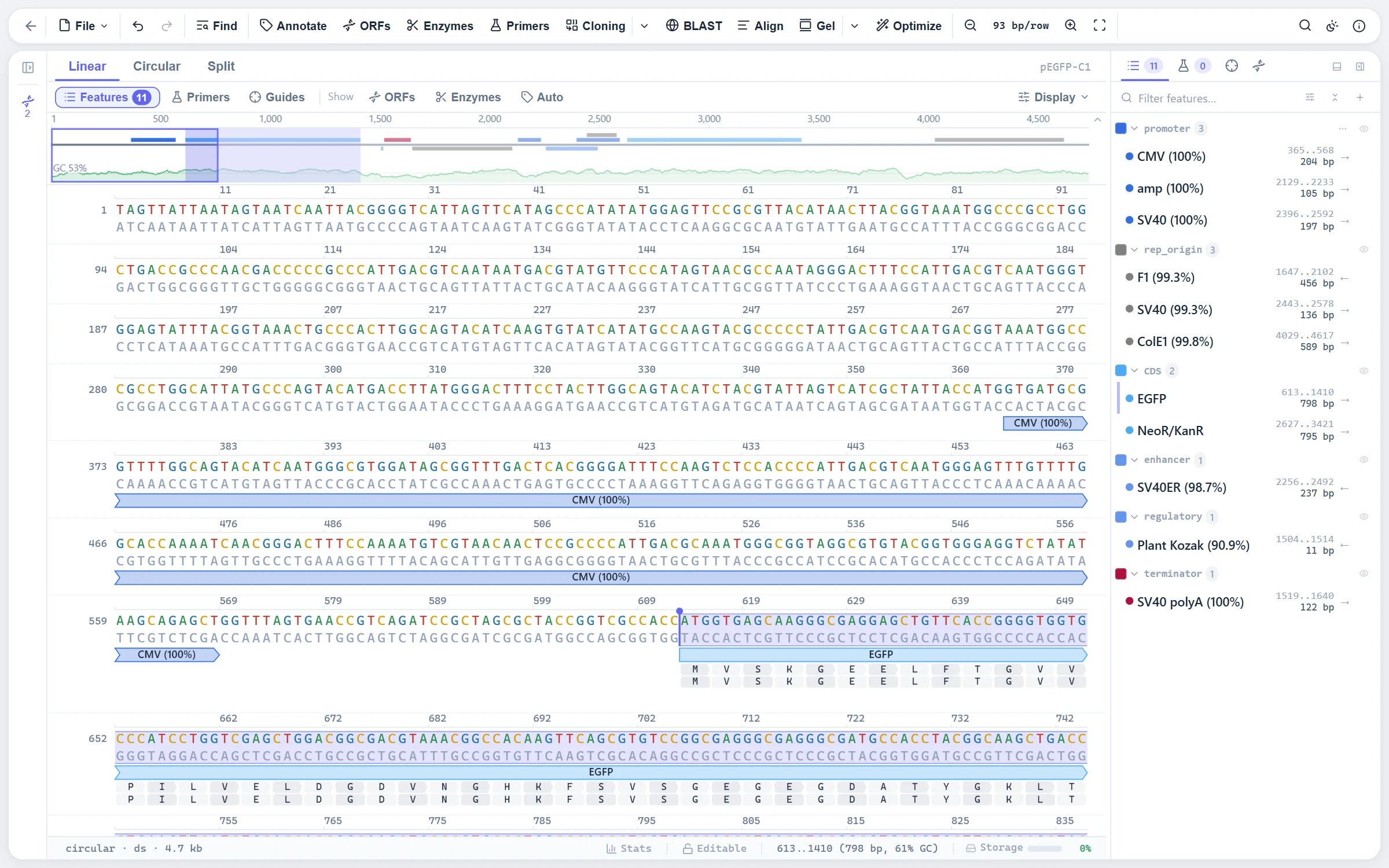Switch to the Circular view tab
Viewport: 1389px width, 868px height.
click(x=156, y=66)
